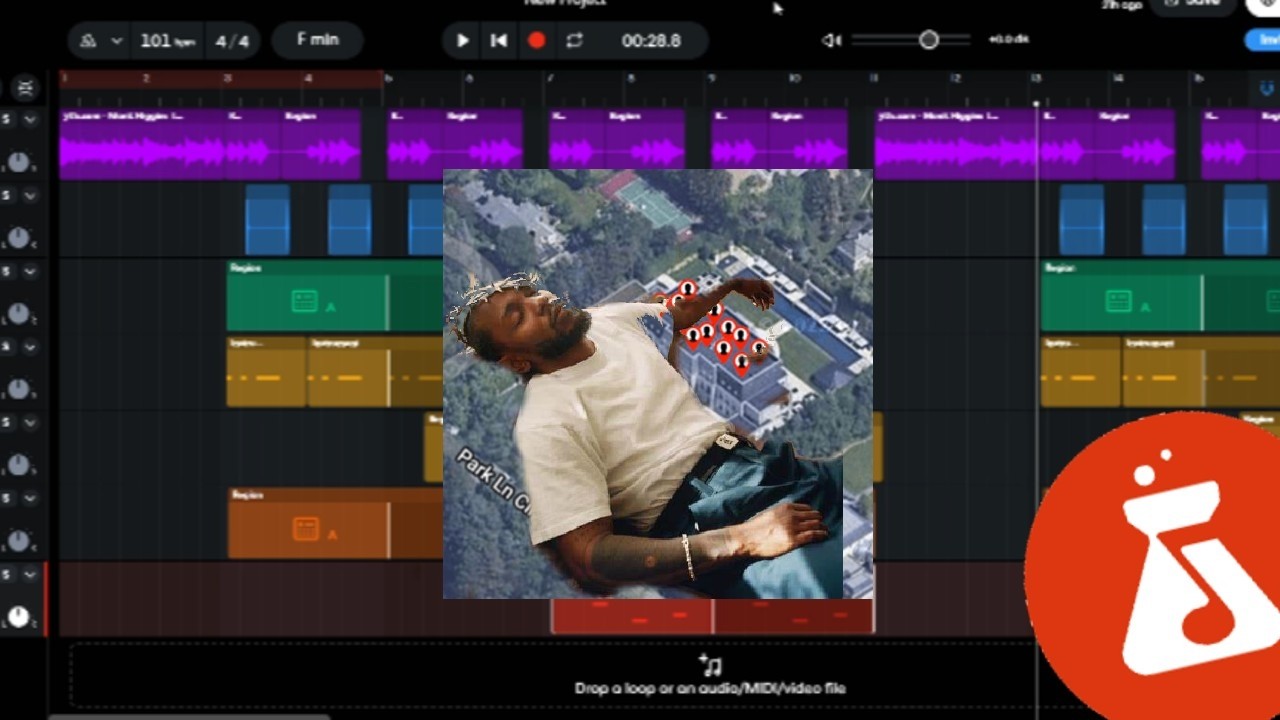Solo the green Region track
Image resolution: width=1280 pixels, height=720 pixels.
point(7,271)
